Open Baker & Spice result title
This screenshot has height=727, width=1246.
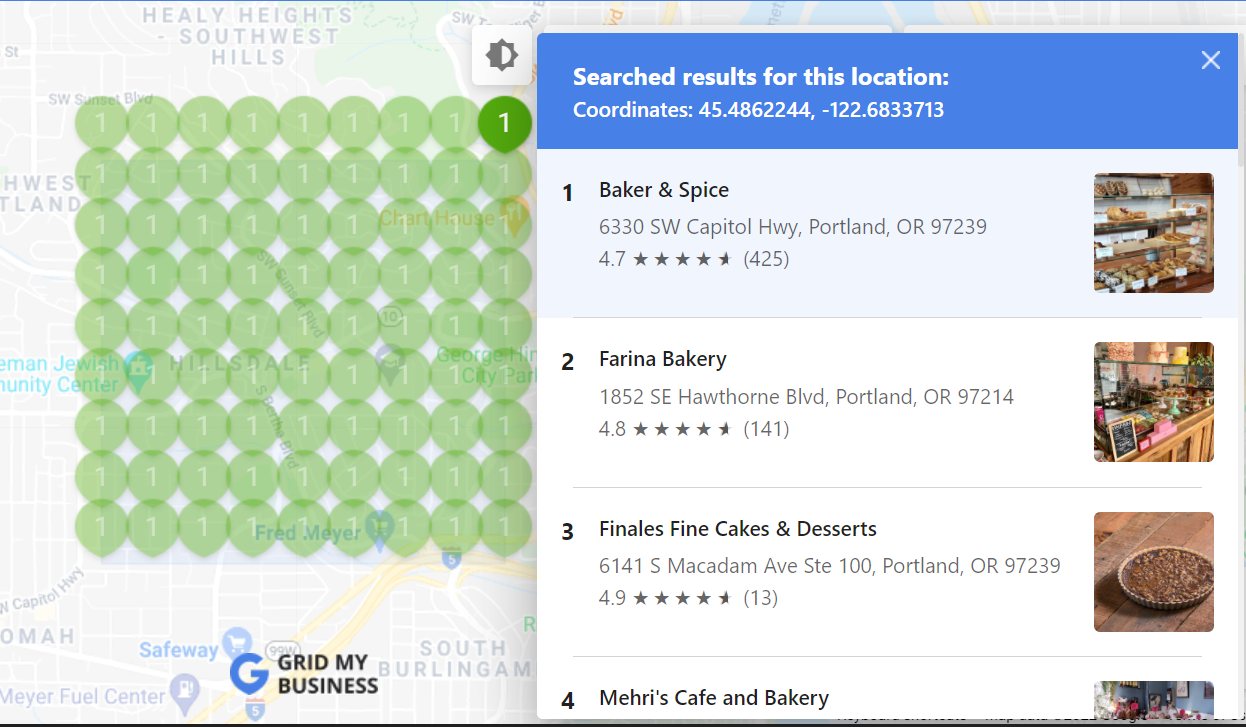tap(663, 190)
